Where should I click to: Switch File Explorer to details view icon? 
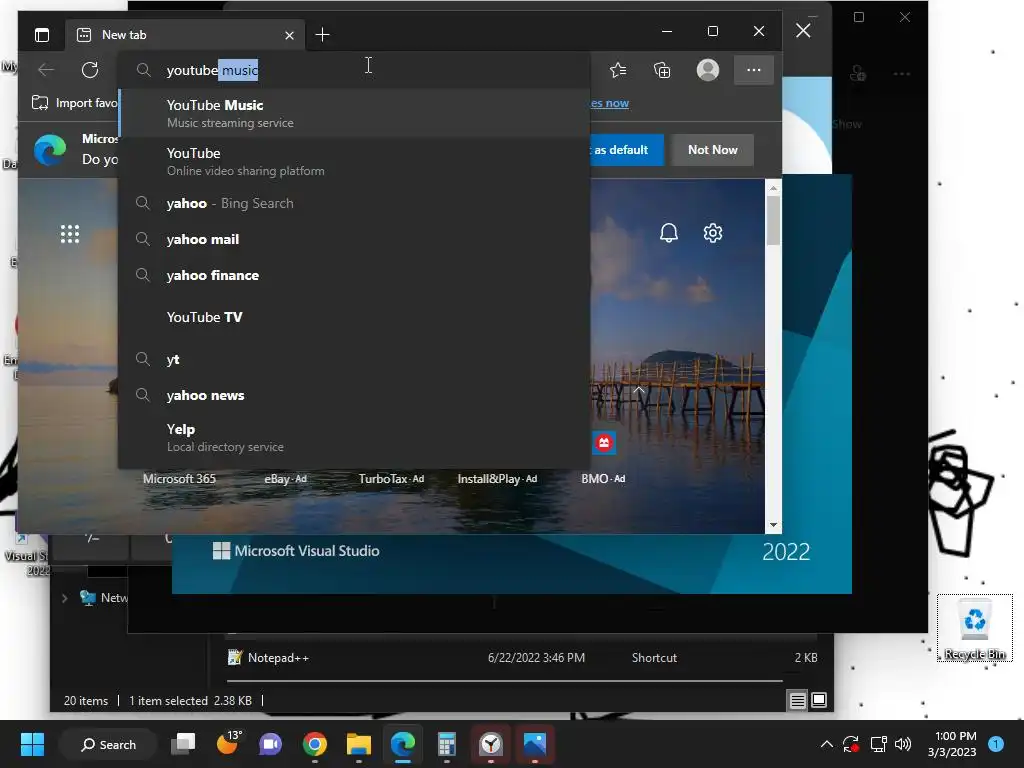coord(797,701)
